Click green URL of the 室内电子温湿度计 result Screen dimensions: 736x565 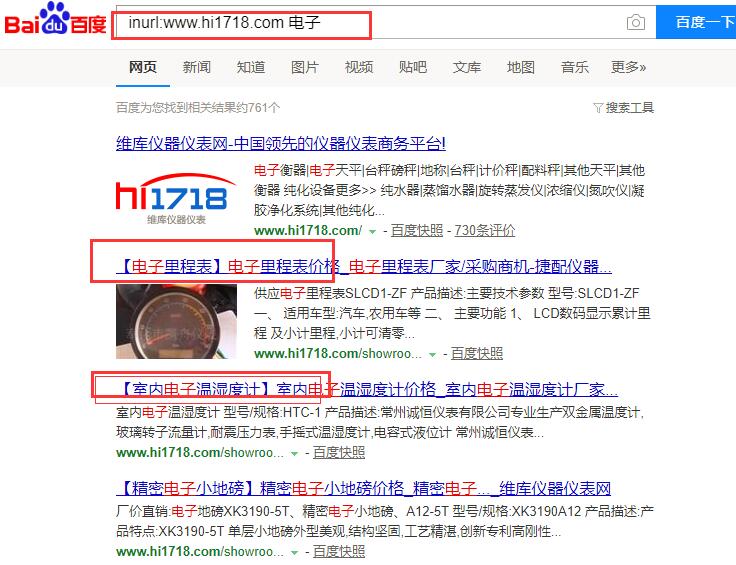coord(199,452)
